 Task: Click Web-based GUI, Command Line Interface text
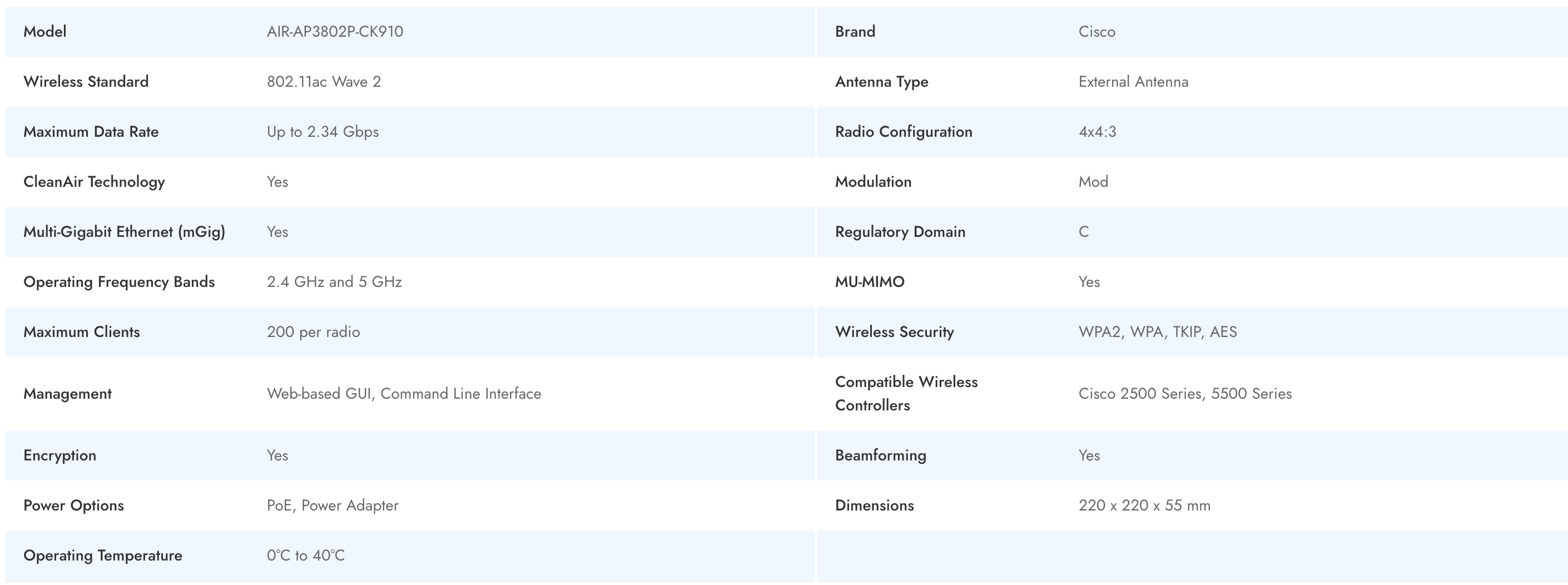tap(404, 394)
